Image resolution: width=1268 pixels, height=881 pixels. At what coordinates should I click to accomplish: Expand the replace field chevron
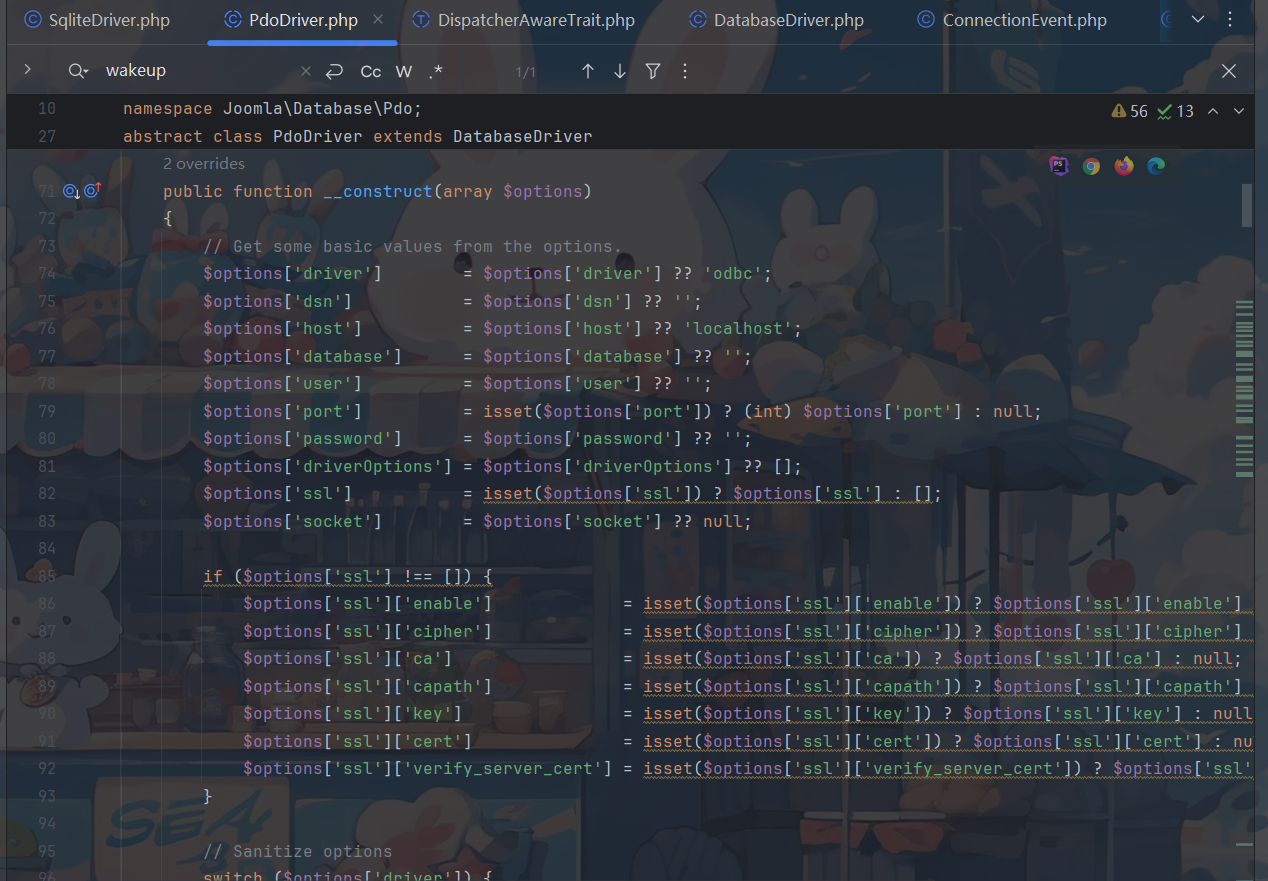[x=27, y=70]
